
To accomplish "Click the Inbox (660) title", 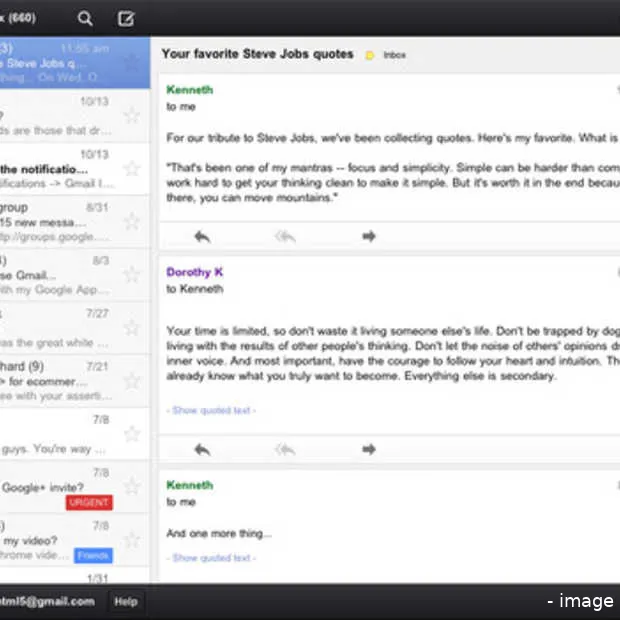I will [x=18, y=18].
